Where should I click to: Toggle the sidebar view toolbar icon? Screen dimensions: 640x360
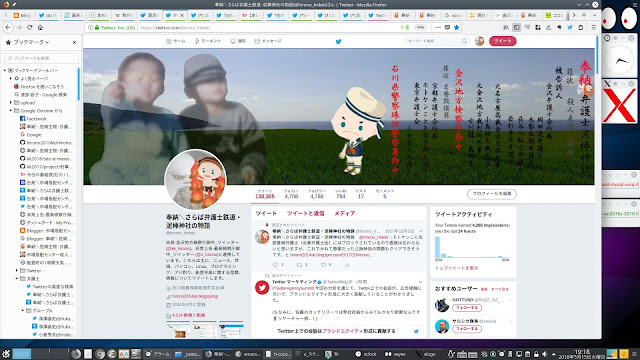tap(516, 27)
